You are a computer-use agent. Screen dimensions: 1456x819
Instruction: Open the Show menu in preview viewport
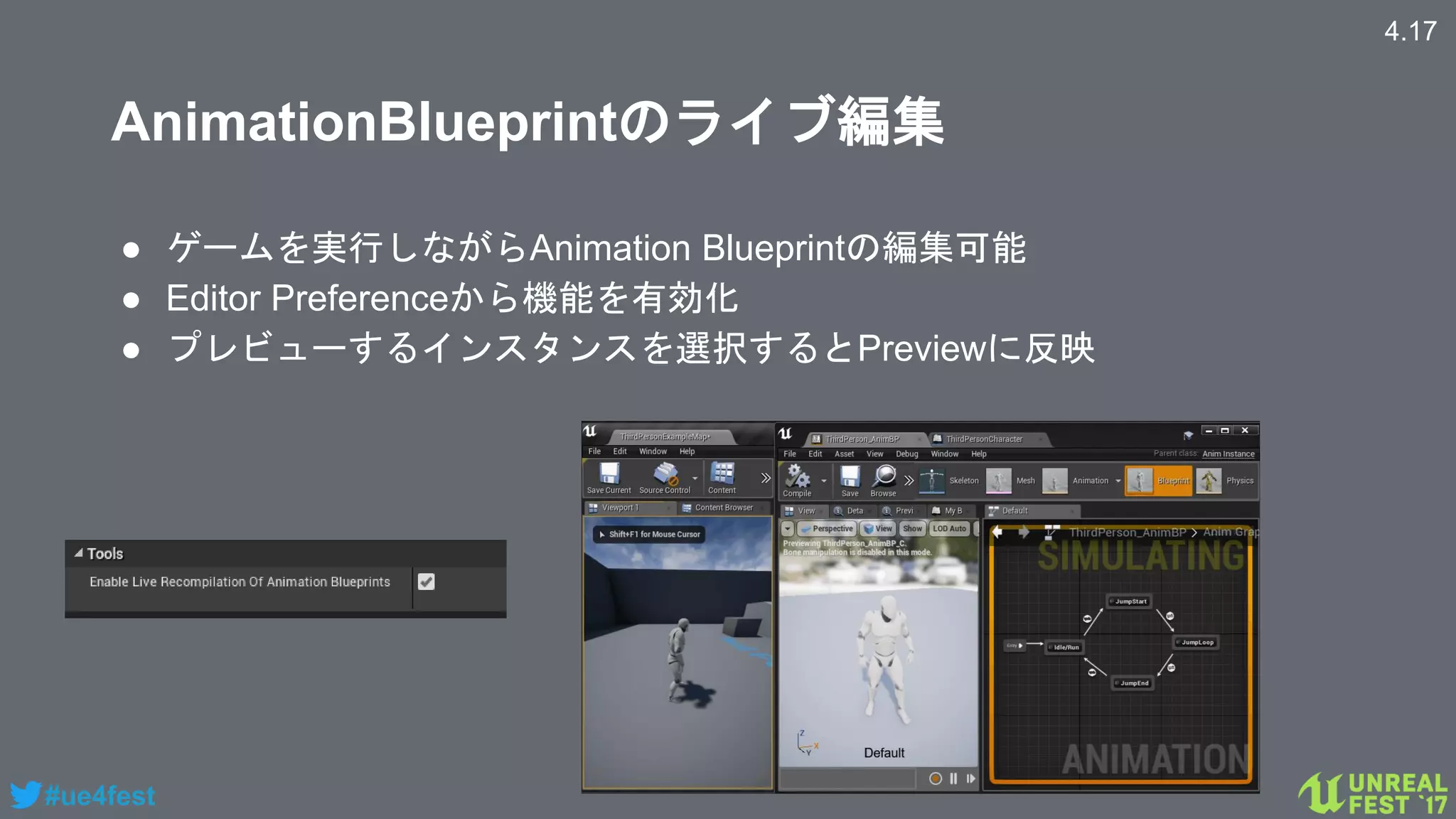(x=912, y=528)
